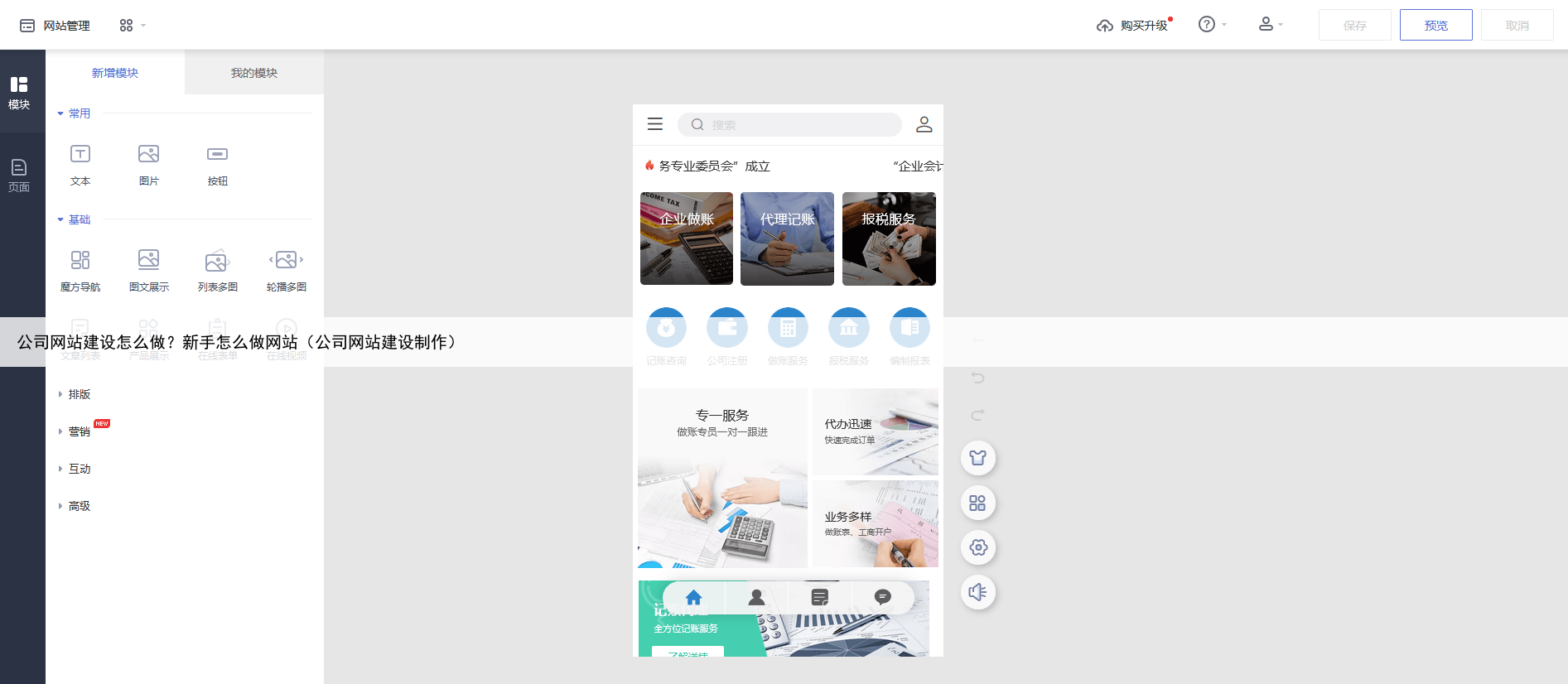Image resolution: width=1568 pixels, height=684 pixels.
Task: Open the theme shirt icon tool
Action: (x=977, y=458)
